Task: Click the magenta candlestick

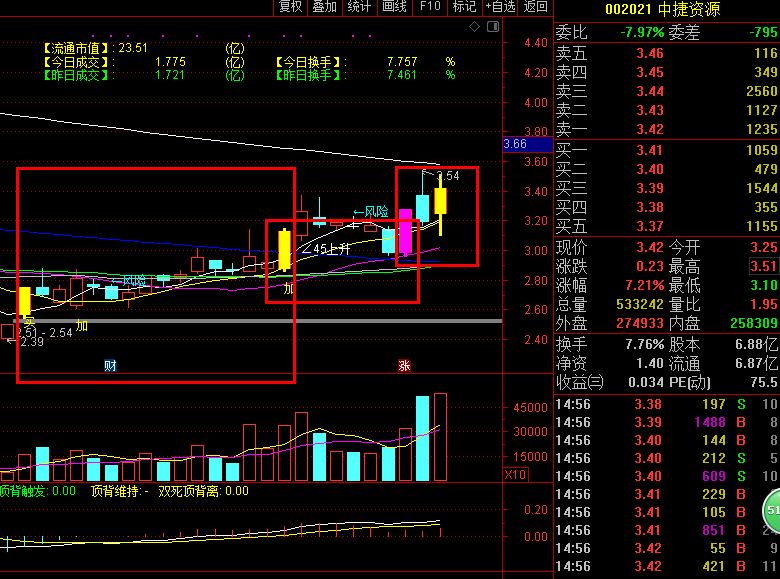Action: [405, 231]
